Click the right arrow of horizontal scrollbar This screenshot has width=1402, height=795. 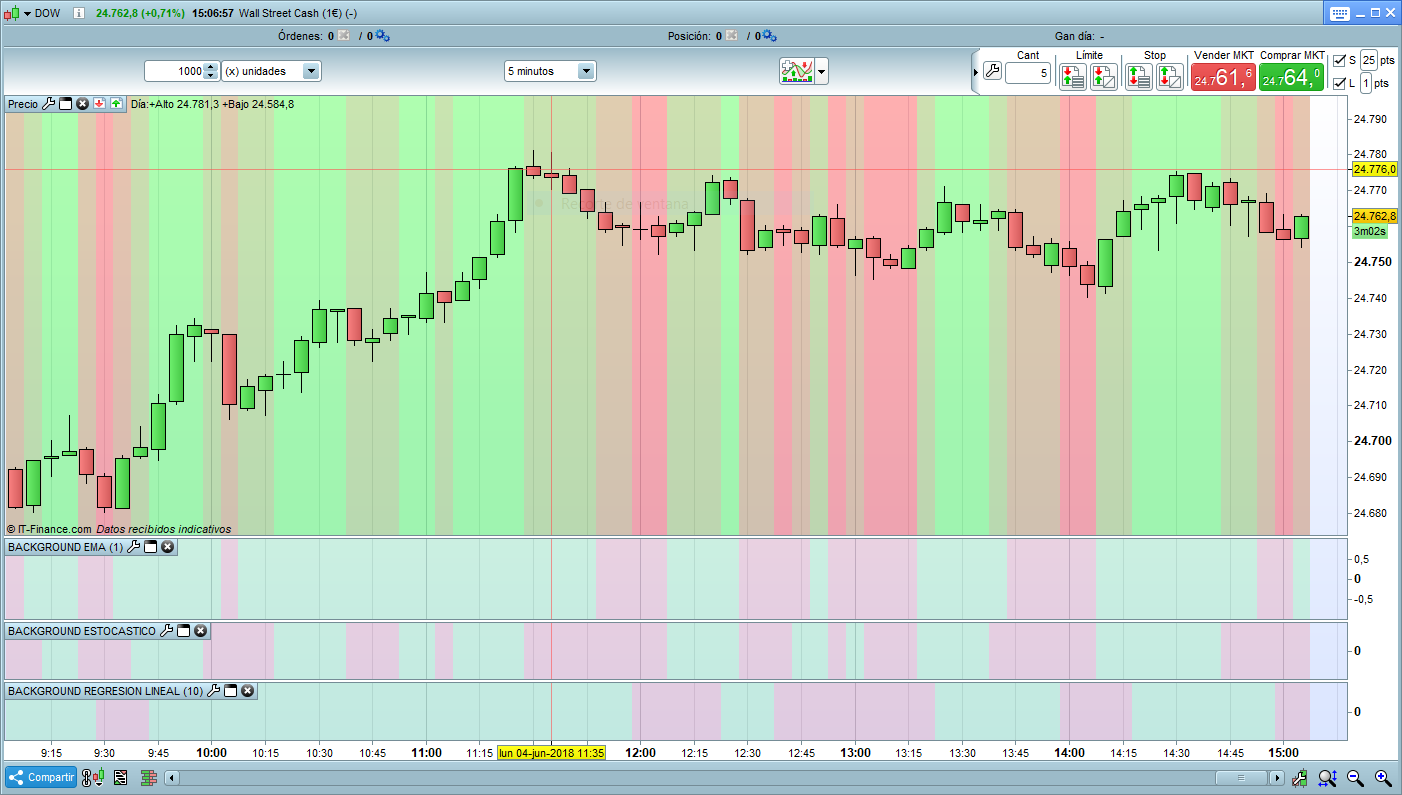[1279, 778]
